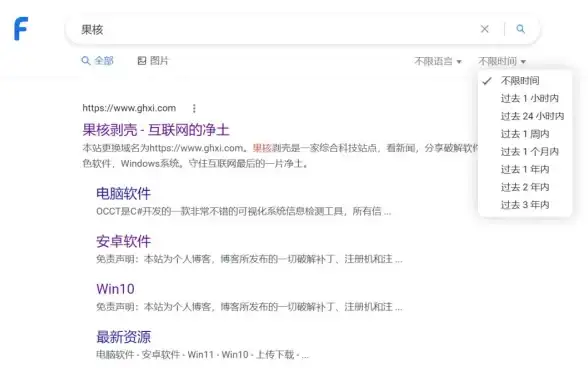Open the 电脑软件 sitelink
The width and height of the screenshot is (588, 368).
[x=123, y=194]
